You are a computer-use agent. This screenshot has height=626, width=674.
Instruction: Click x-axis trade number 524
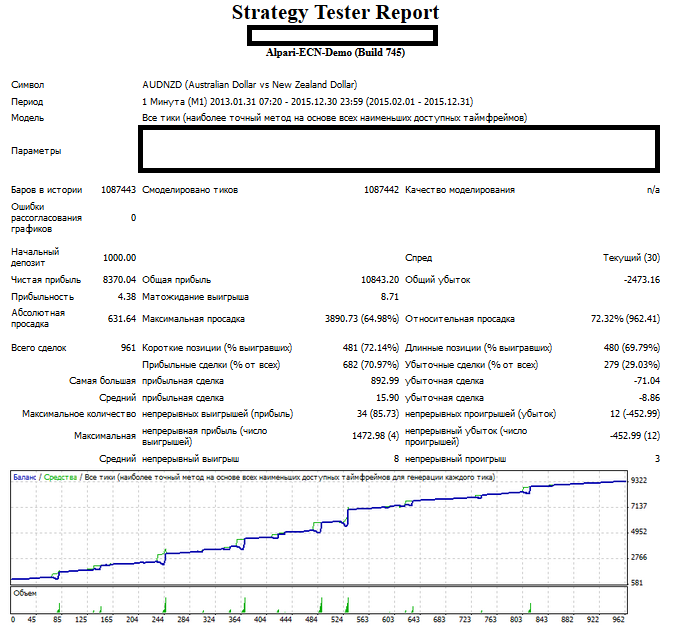click(337, 620)
